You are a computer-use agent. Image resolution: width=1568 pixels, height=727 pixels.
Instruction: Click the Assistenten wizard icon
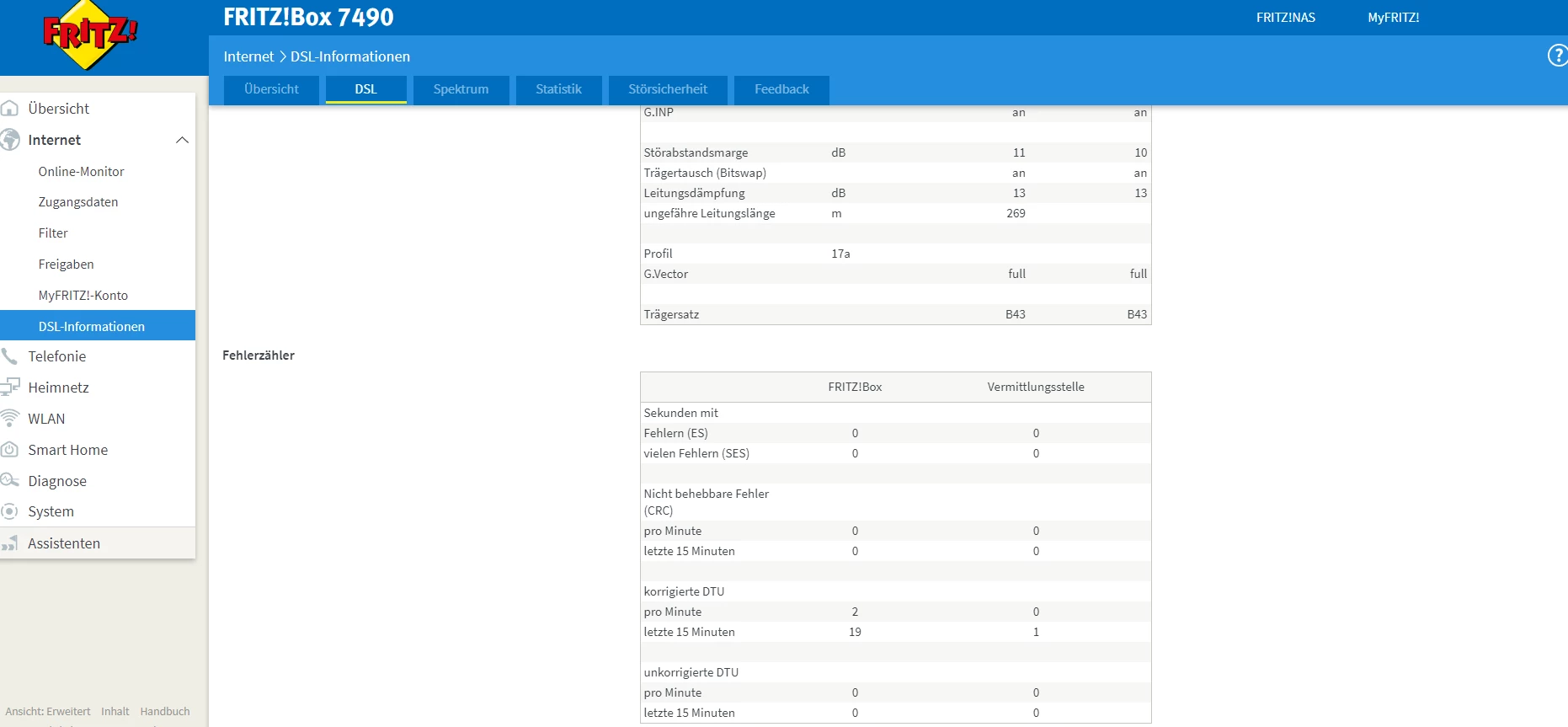pyautogui.click(x=10, y=543)
